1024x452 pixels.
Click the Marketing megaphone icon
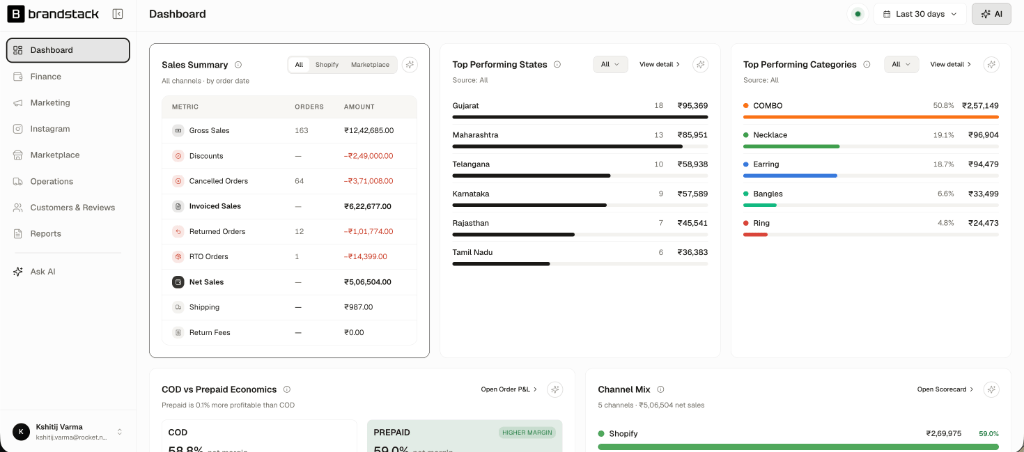pyautogui.click(x=18, y=103)
